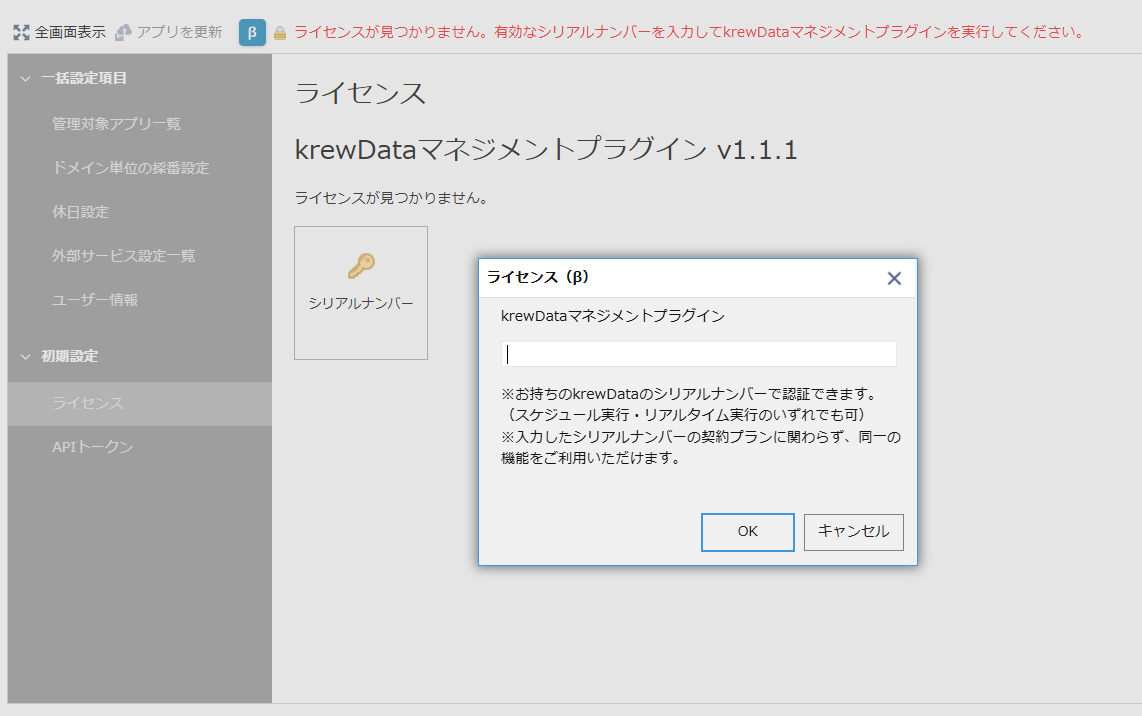This screenshot has height=716, width=1142.
Task: Select ドメイン単位の採番設定 in the sidebar
Action: [x=130, y=168]
